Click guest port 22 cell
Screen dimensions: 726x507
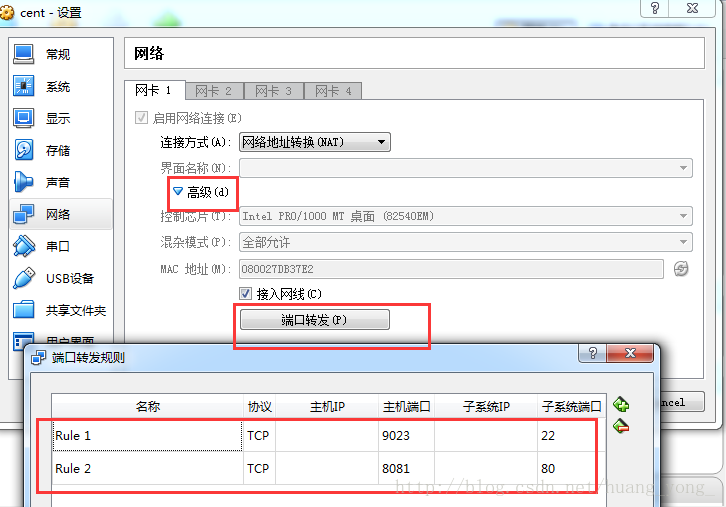pyautogui.click(x=571, y=436)
